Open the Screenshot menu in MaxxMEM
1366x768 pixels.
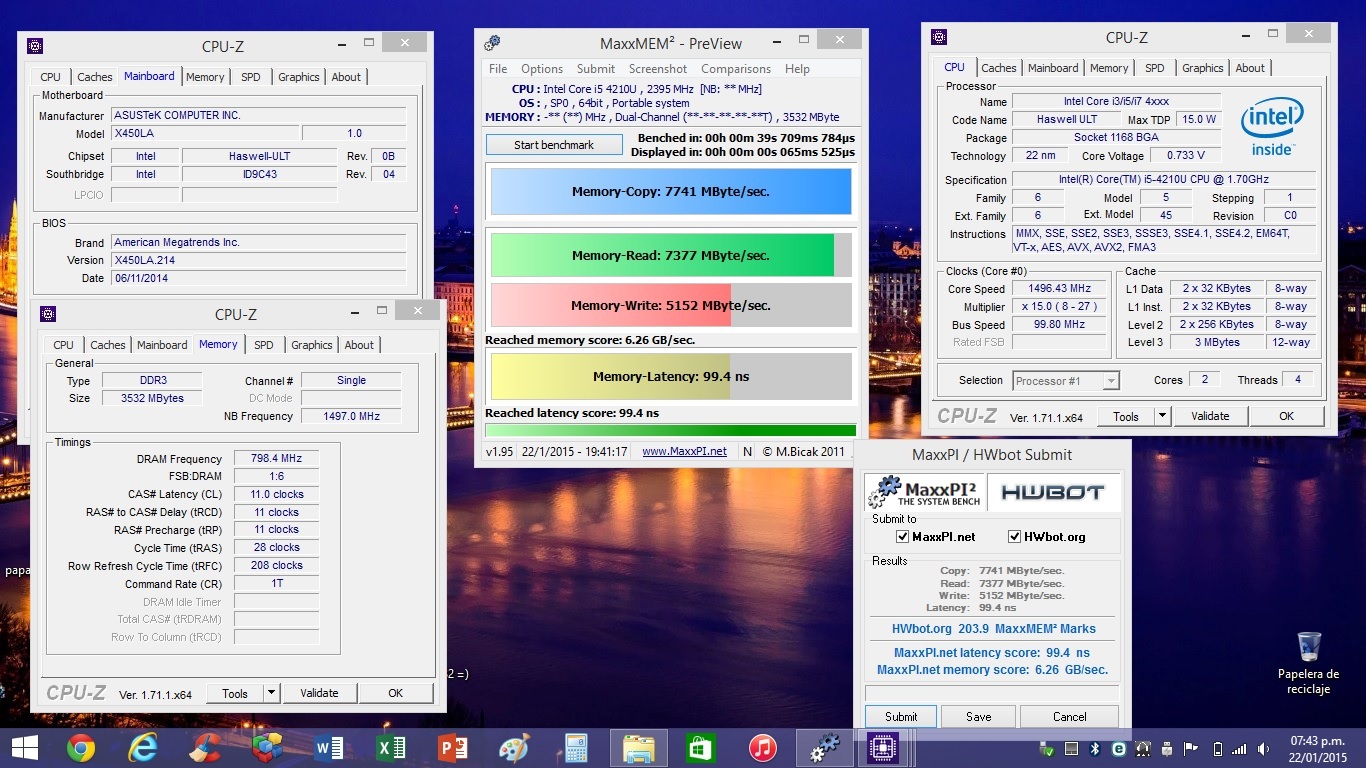(658, 69)
